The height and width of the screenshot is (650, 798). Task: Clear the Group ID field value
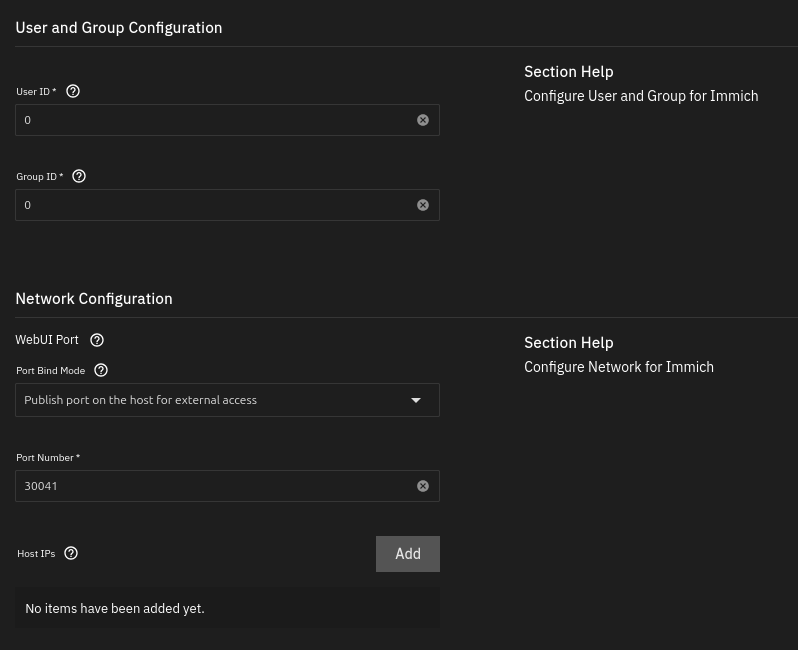[x=423, y=205]
